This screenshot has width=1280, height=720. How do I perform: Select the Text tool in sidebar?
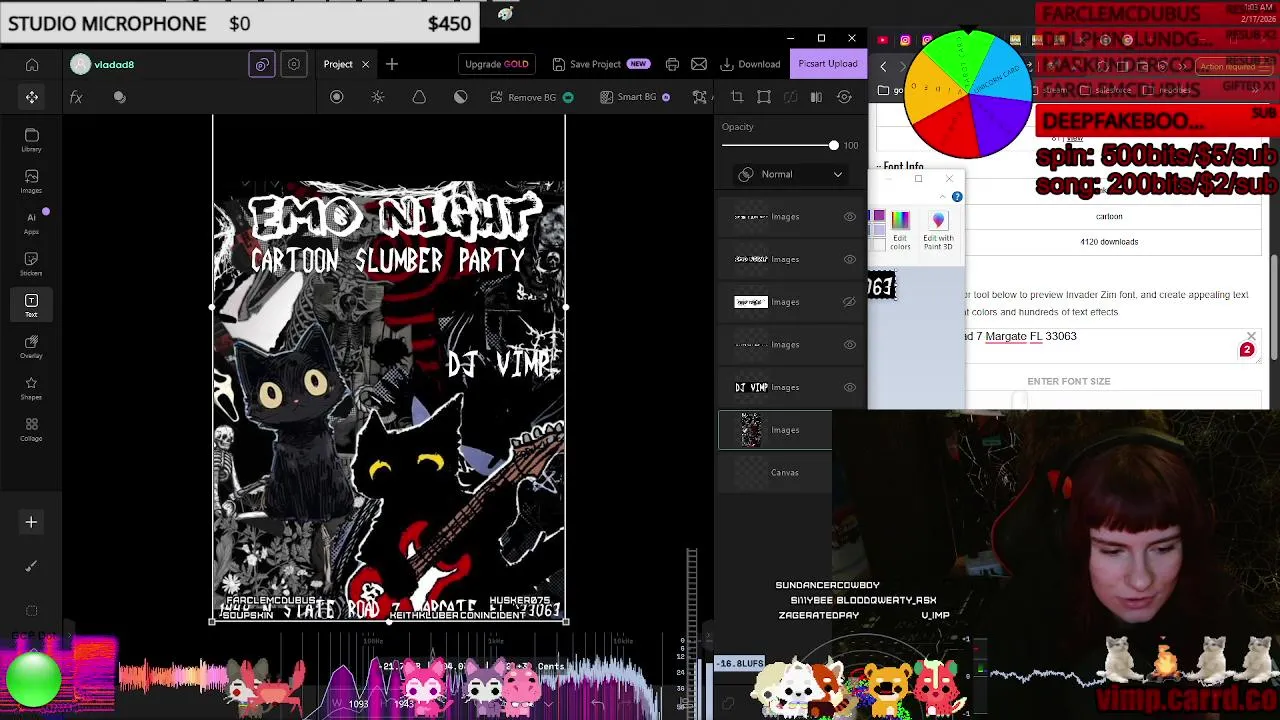31,305
